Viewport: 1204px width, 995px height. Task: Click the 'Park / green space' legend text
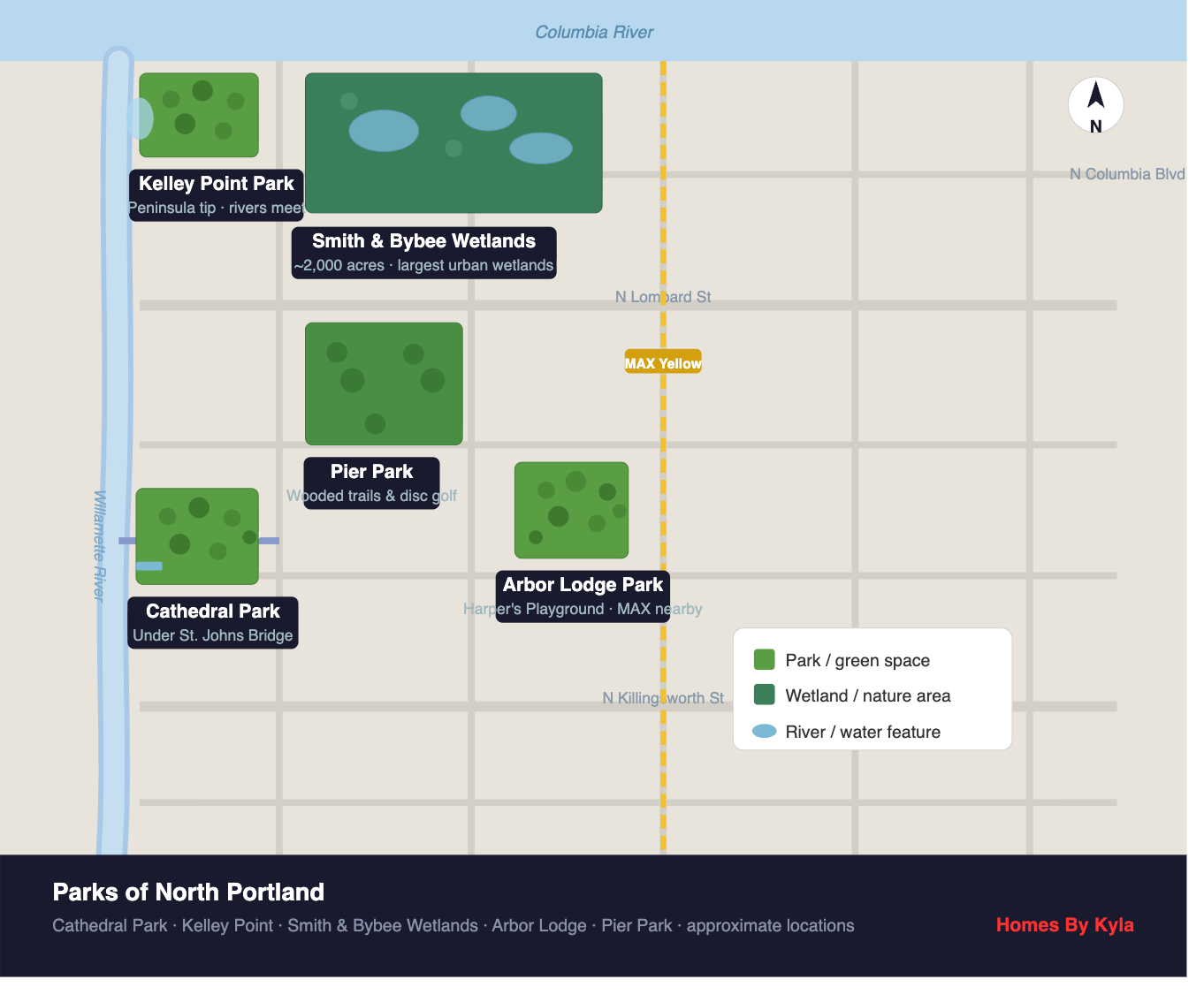[857, 660]
